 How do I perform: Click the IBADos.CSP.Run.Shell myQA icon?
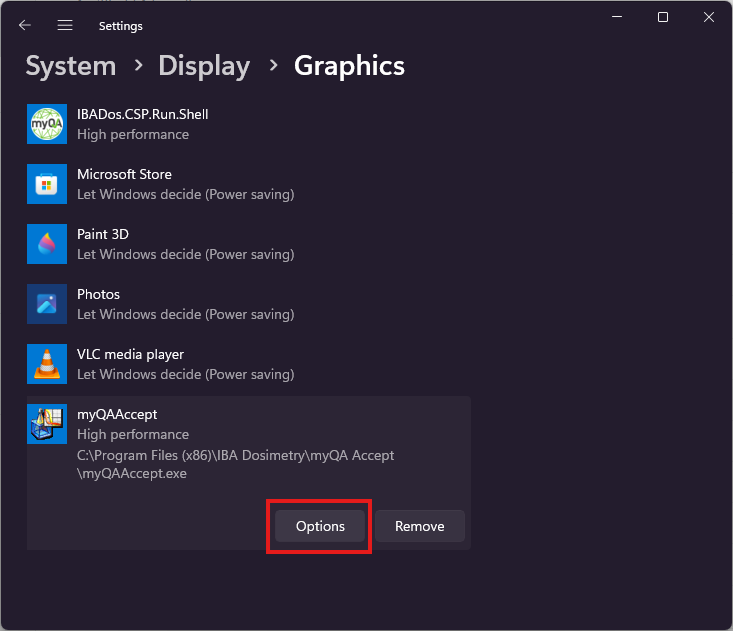(47, 124)
